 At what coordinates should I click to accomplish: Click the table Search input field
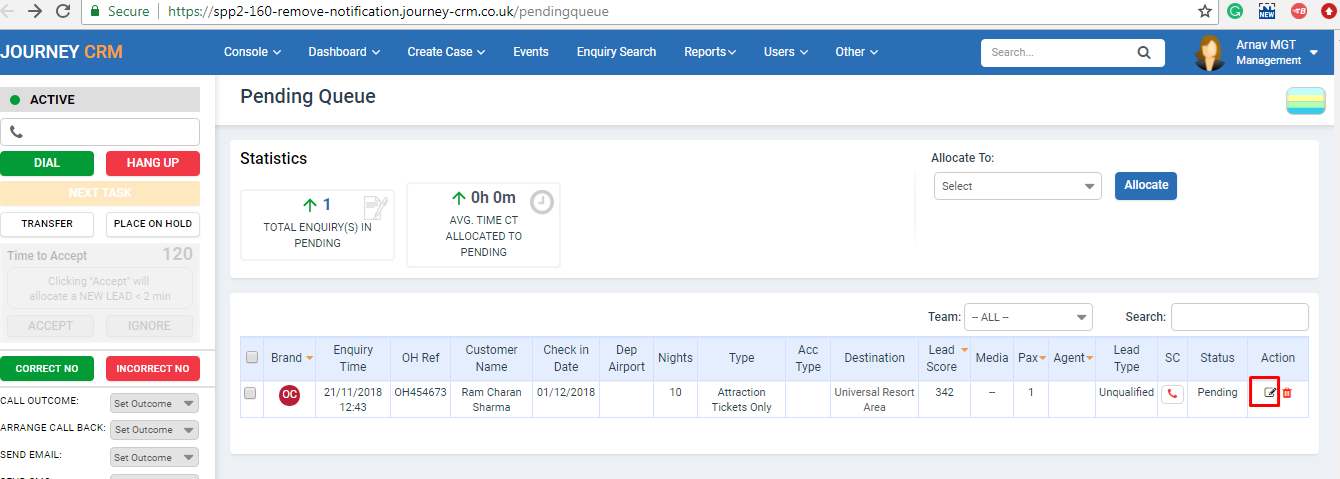tap(1239, 317)
